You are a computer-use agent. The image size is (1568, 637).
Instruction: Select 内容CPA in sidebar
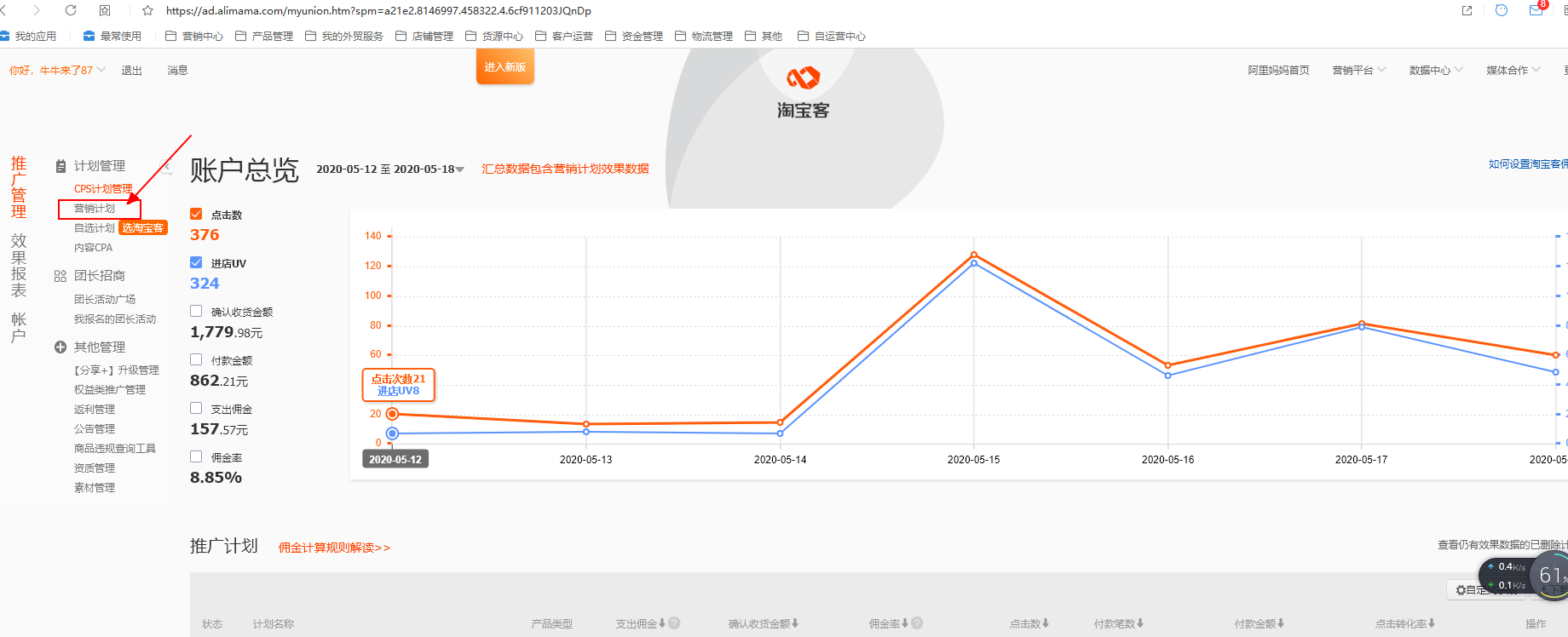tap(93, 248)
